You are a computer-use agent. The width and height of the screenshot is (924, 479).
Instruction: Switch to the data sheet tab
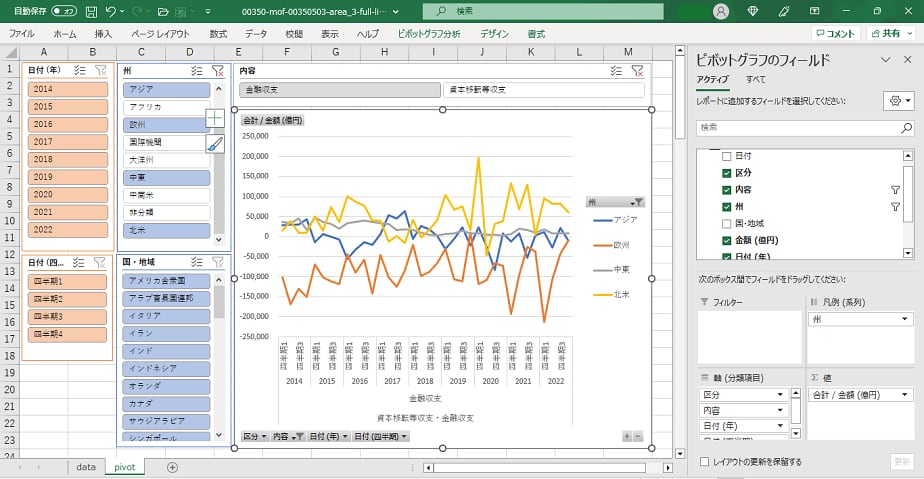click(86, 467)
